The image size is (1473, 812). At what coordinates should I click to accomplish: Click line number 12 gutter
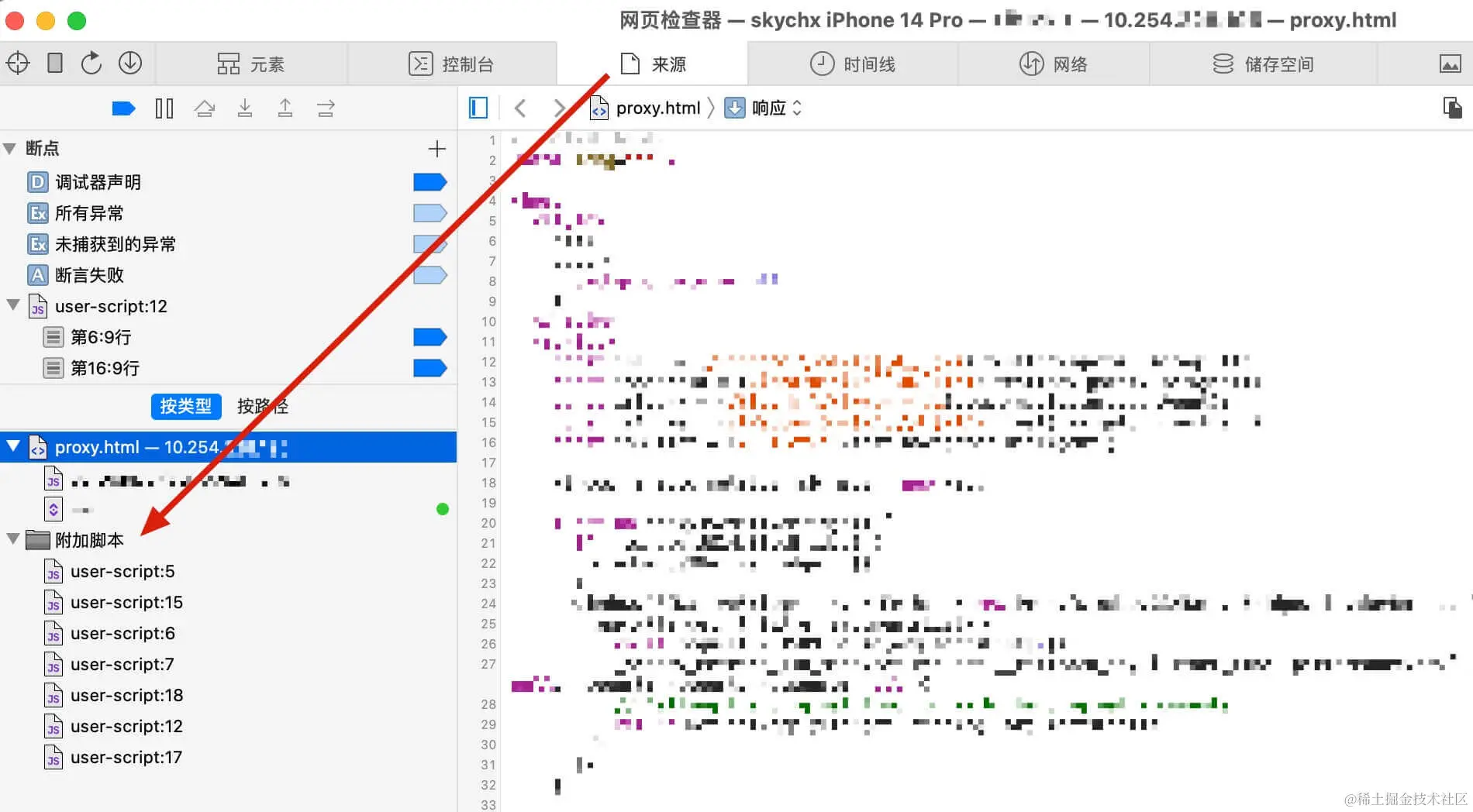click(x=488, y=362)
